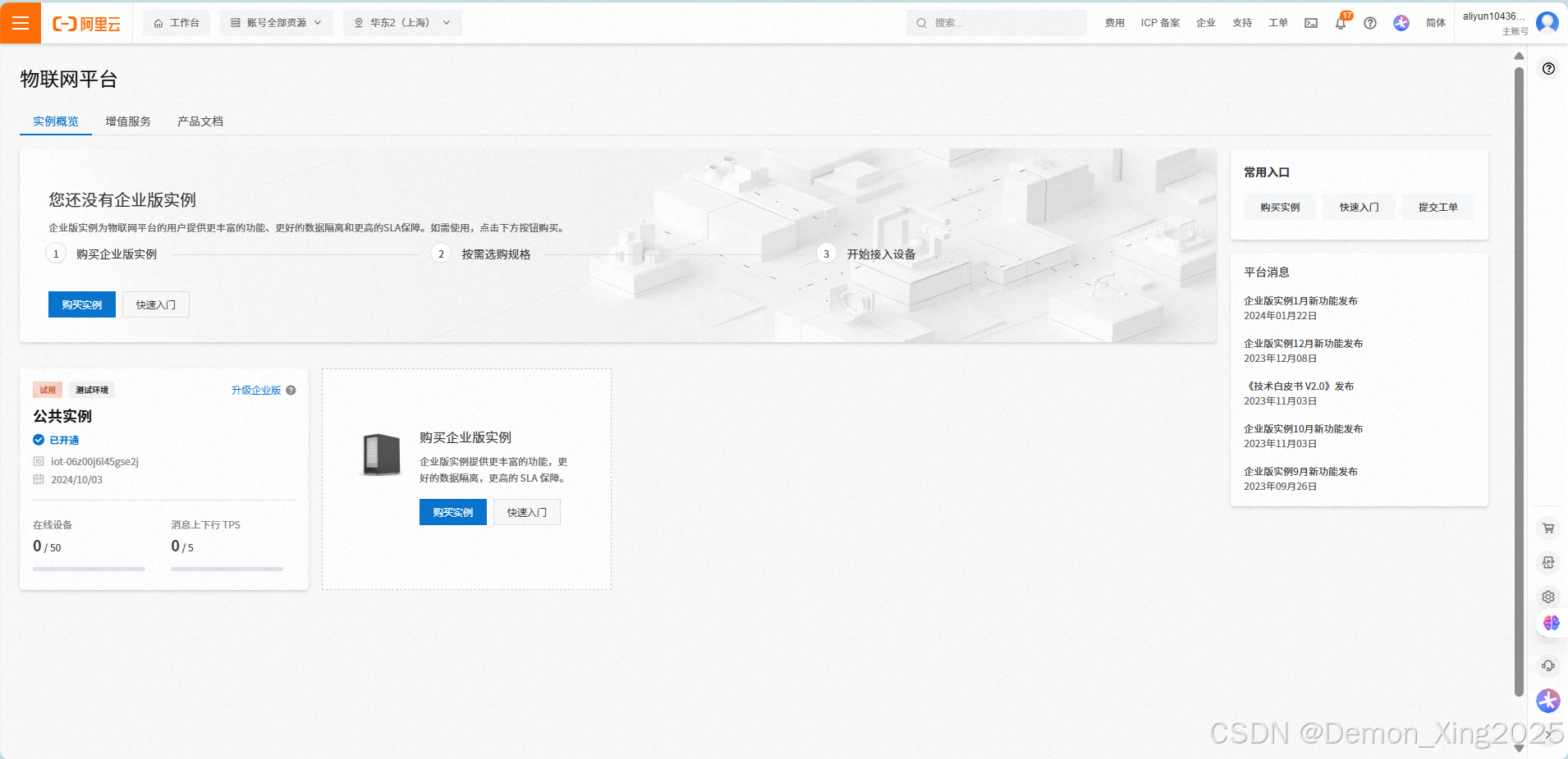
Task: Open the 公共实例 instance title
Action: pyautogui.click(x=62, y=416)
